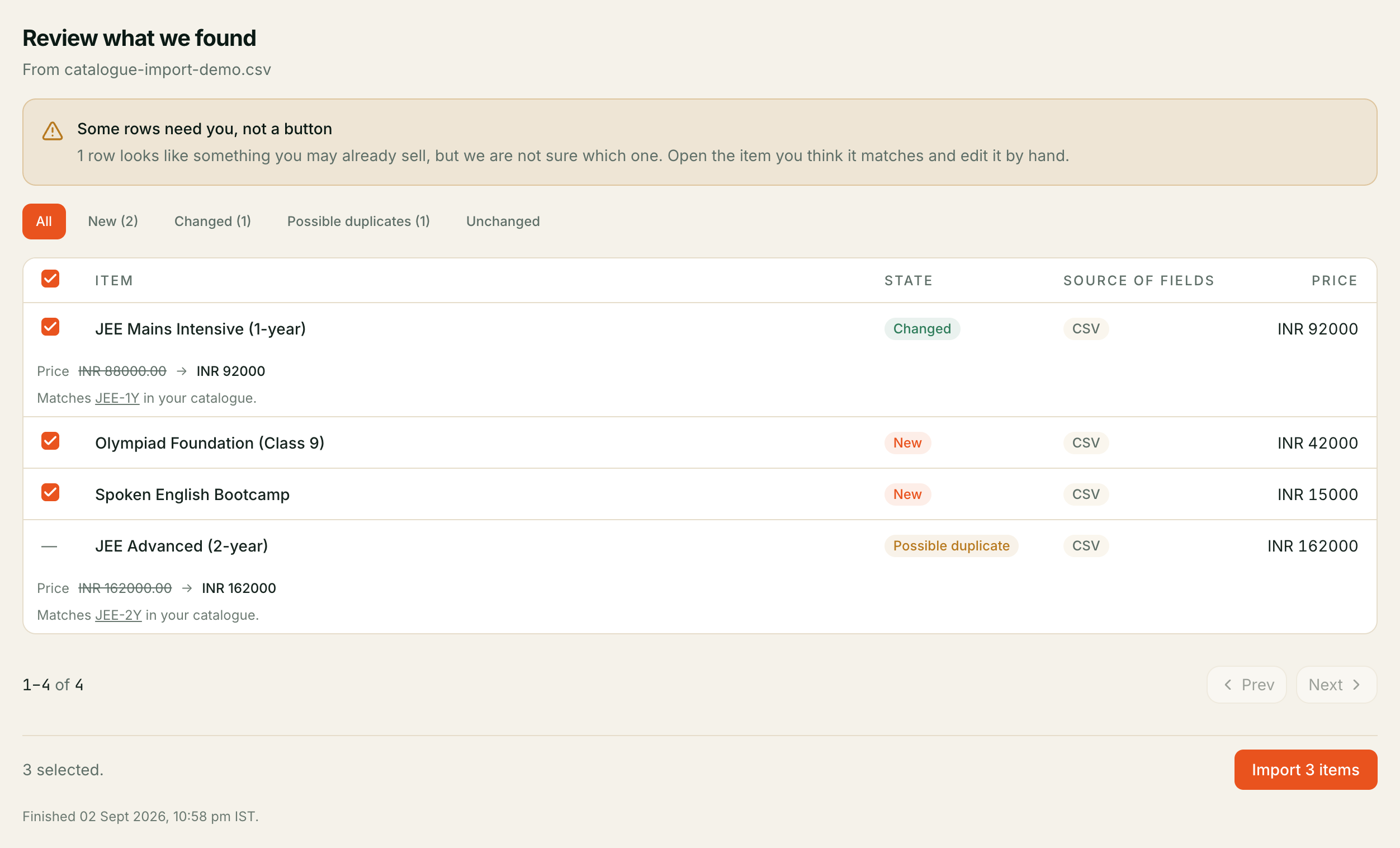Click the CSV tag in Spoken English row
Screen dimensions: 1400x848
[x=1086, y=494]
